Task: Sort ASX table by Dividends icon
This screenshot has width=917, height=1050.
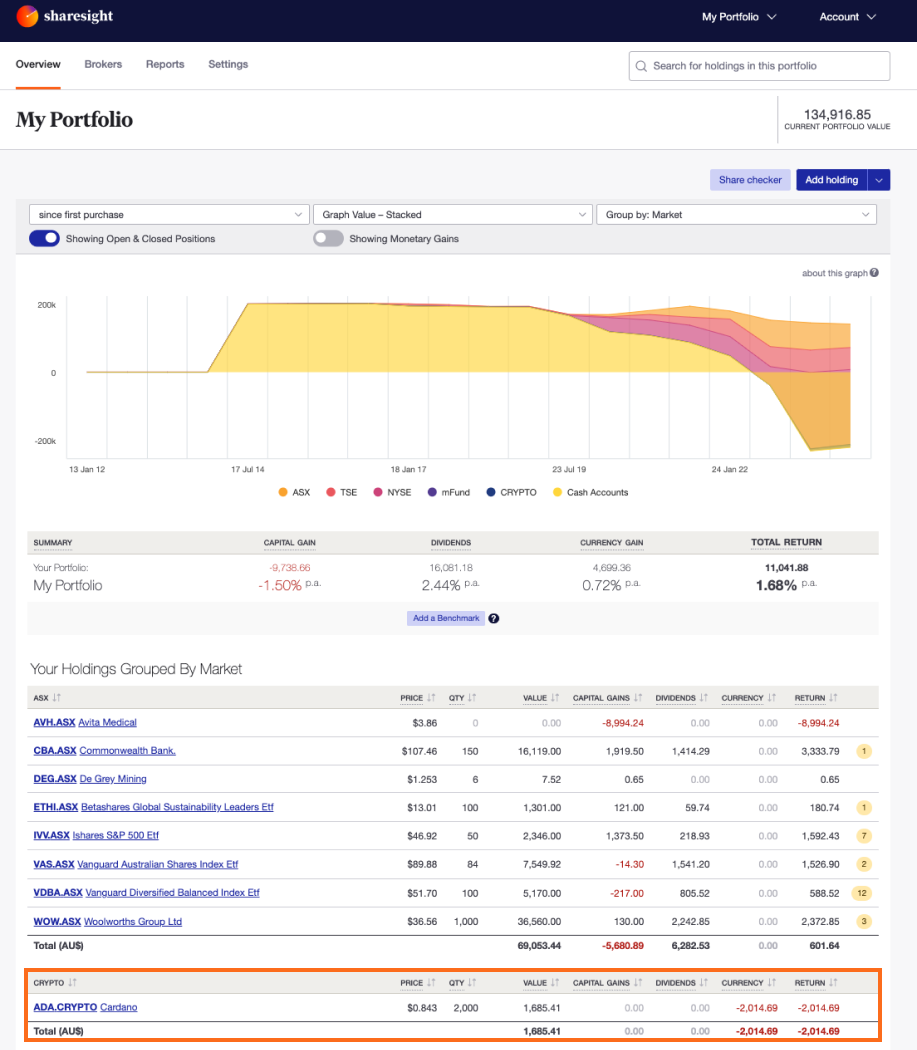Action: tap(704, 698)
